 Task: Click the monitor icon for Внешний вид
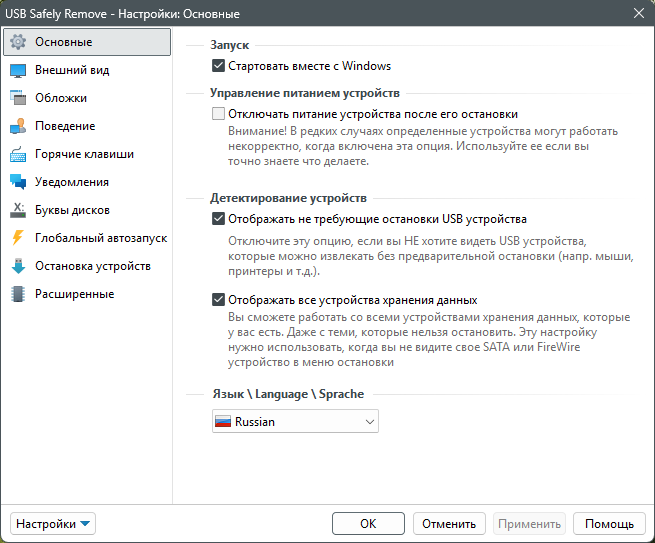click(x=18, y=70)
